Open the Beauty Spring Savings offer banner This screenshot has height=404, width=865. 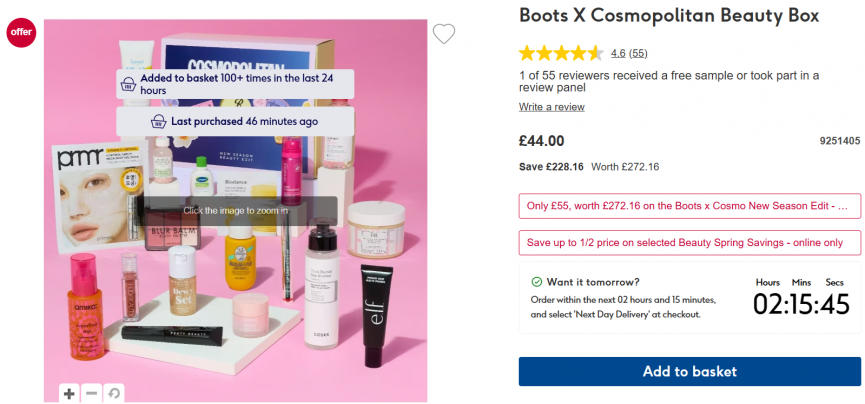(689, 243)
